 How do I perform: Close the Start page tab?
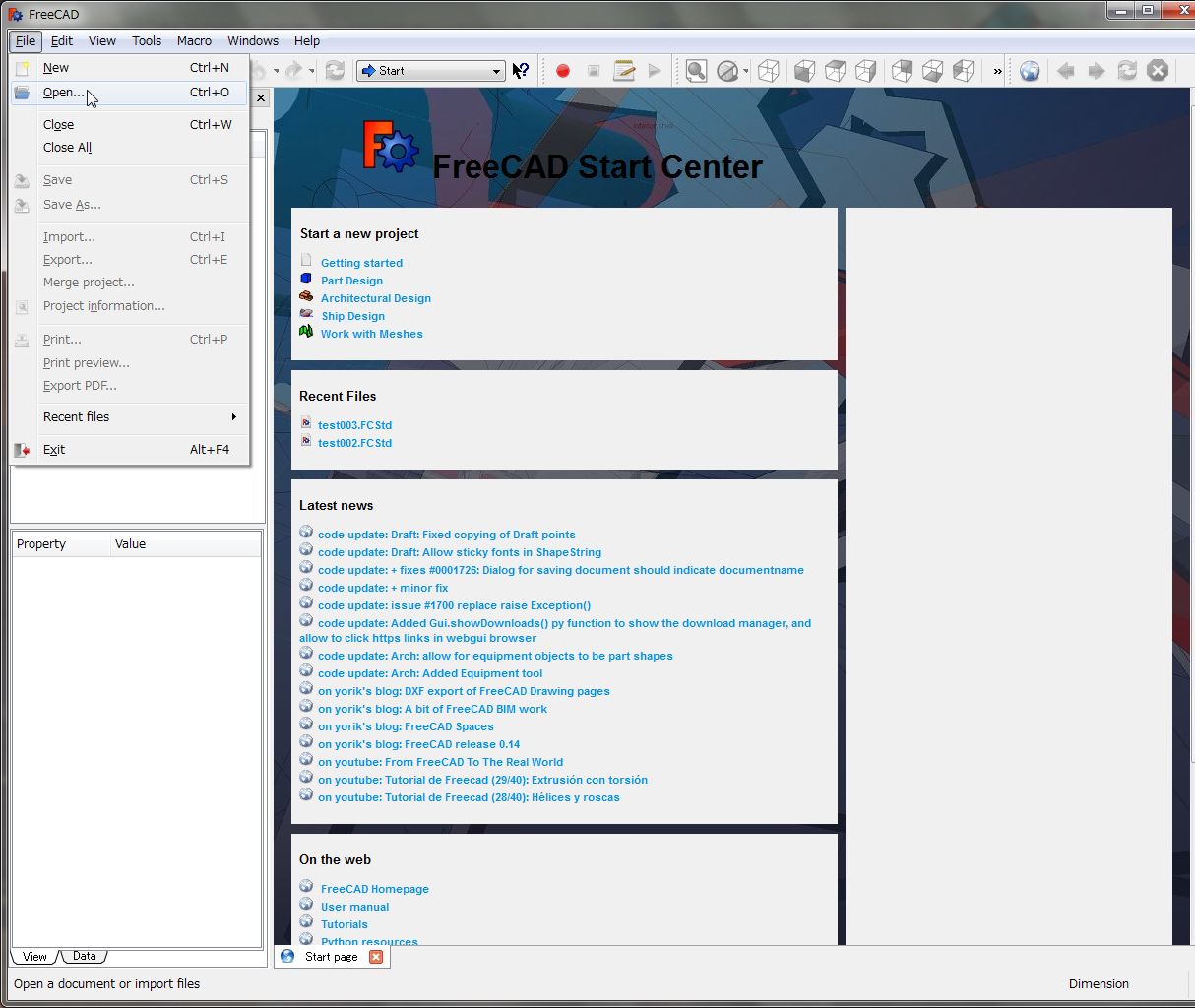click(375, 956)
